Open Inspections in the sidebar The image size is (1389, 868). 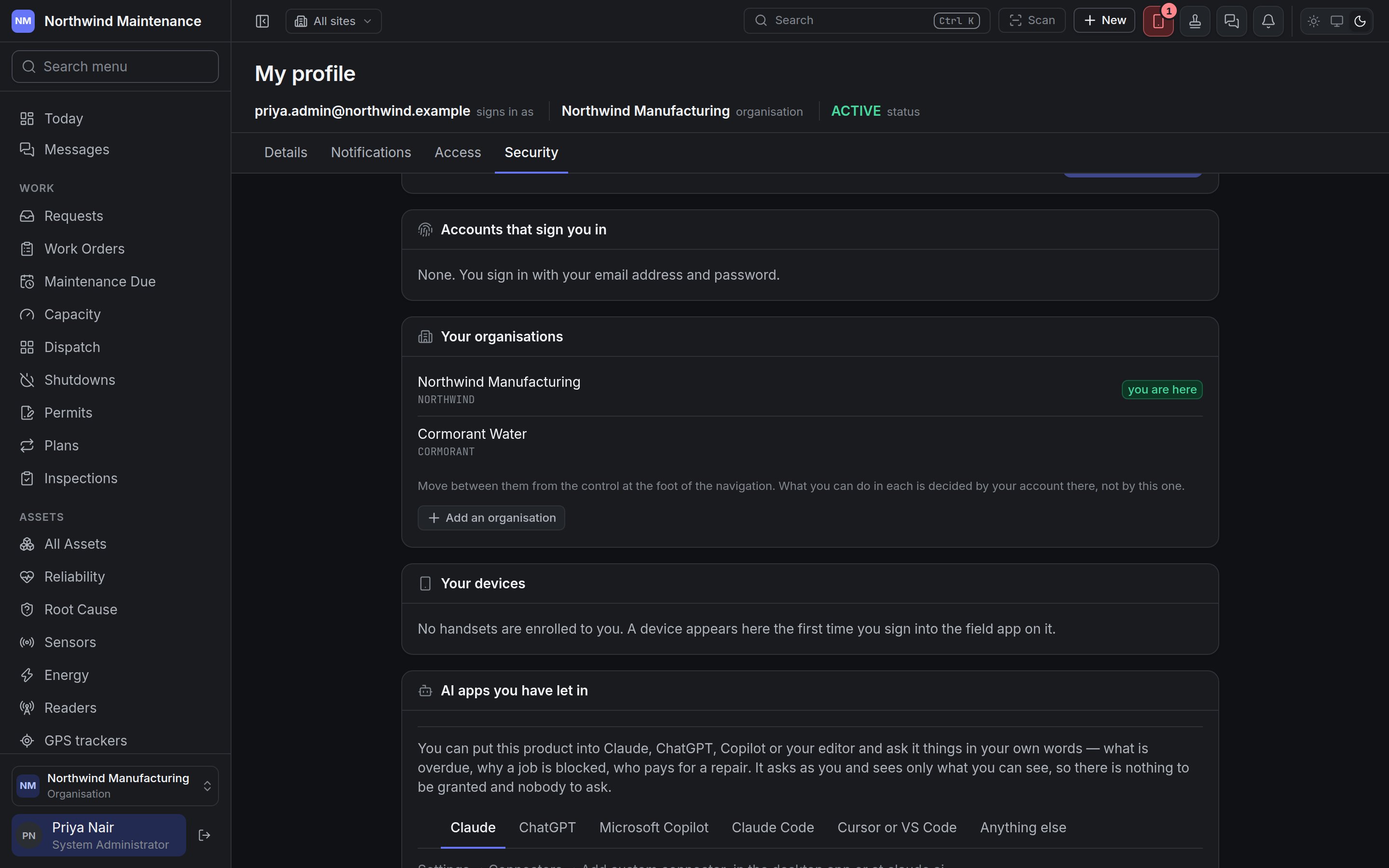[115, 477]
